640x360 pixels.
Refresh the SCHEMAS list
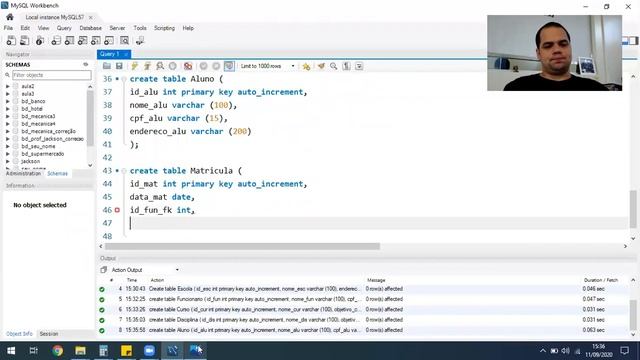[86, 64]
